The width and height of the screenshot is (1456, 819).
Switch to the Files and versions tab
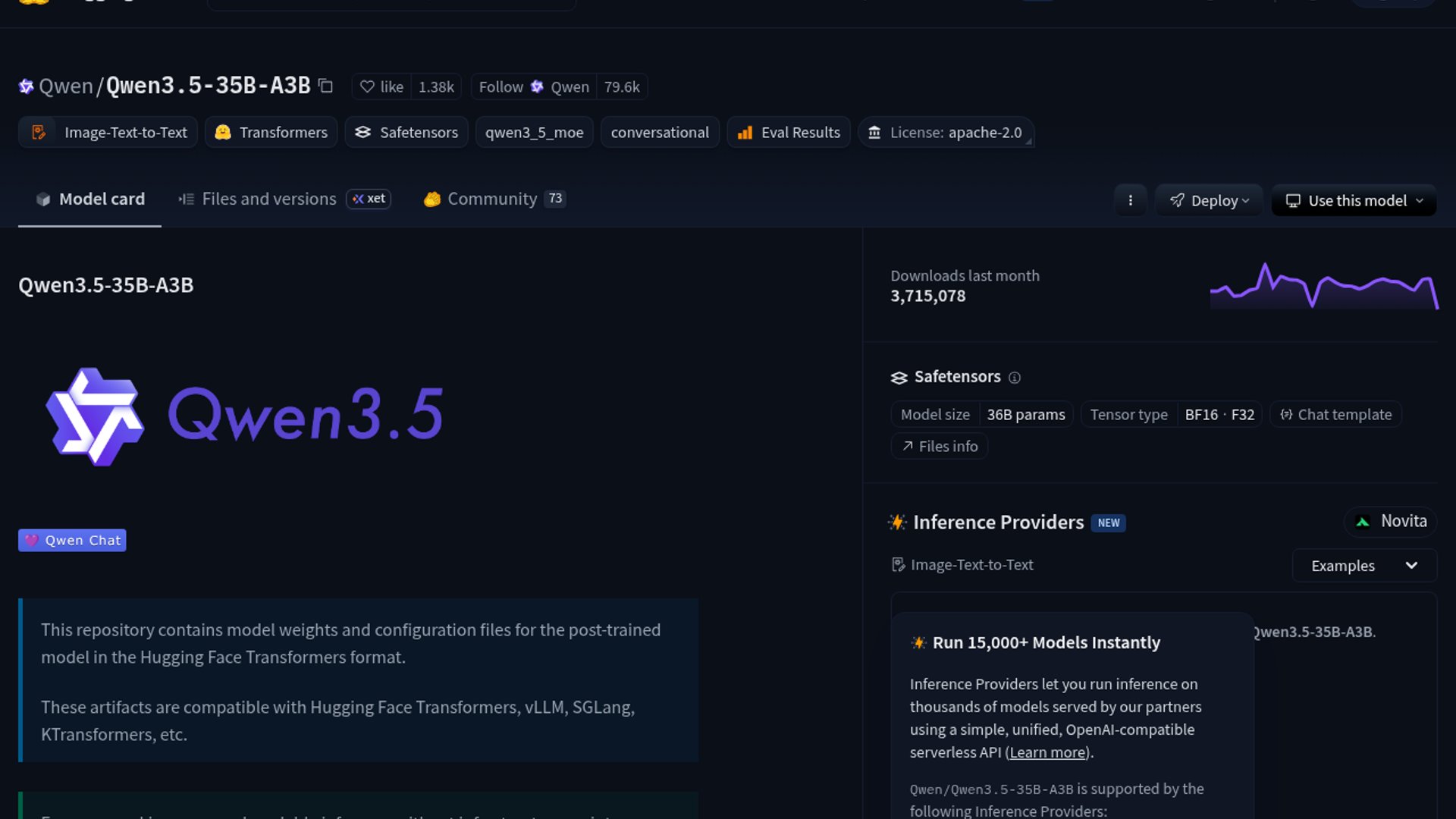pos(268,199)
